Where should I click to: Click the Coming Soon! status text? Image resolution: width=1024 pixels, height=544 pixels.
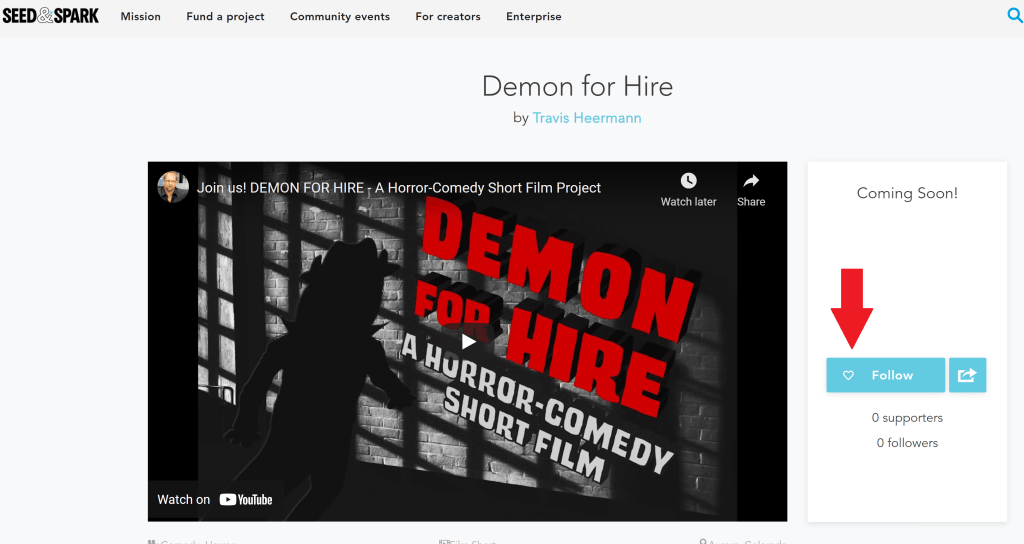tap(907, 194)
